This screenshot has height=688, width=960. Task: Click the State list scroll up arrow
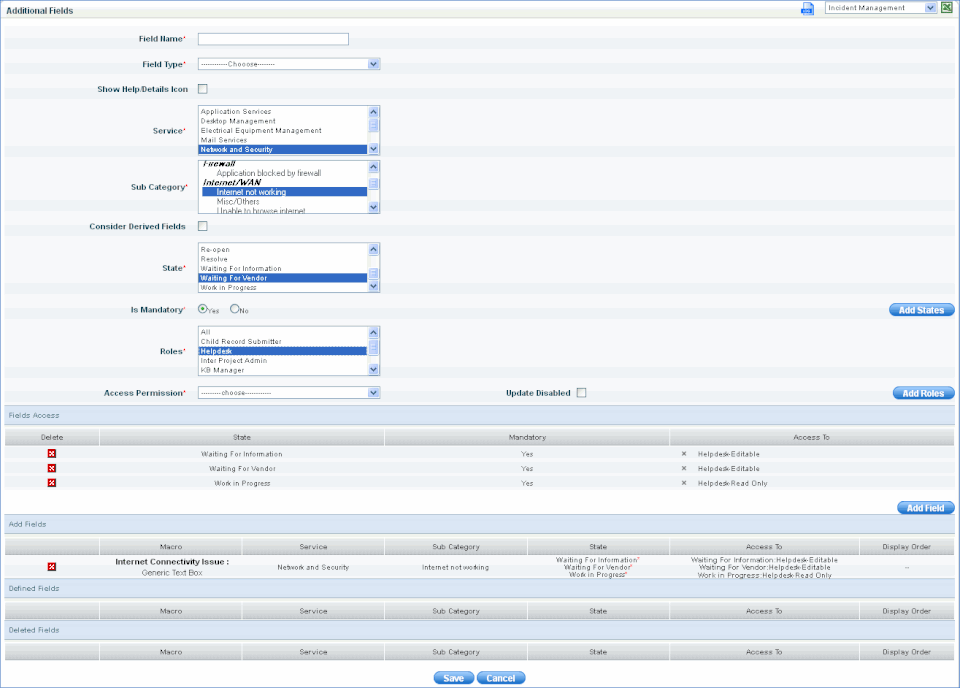tap(373, 249)
